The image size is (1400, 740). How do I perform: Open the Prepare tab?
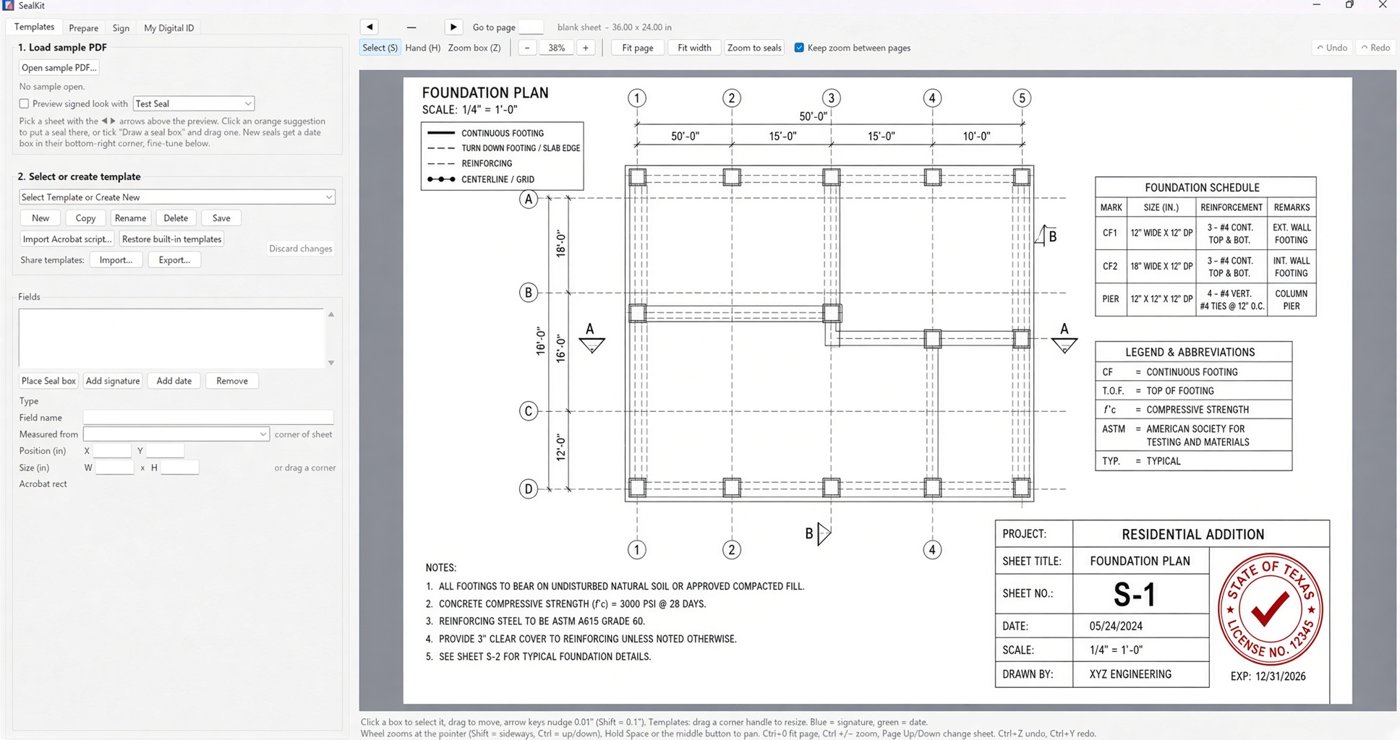(x=84, y=28)
